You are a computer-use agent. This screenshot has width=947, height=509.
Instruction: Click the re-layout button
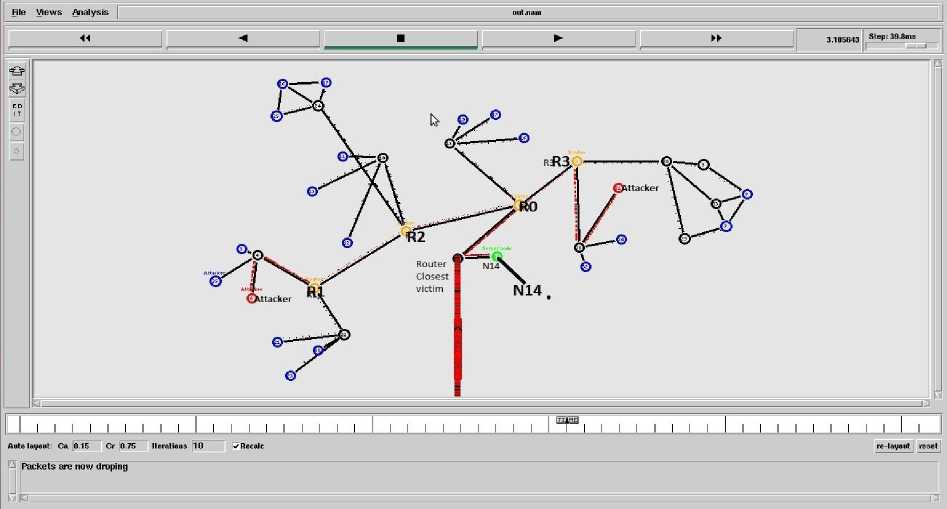[x=893, y=446]
